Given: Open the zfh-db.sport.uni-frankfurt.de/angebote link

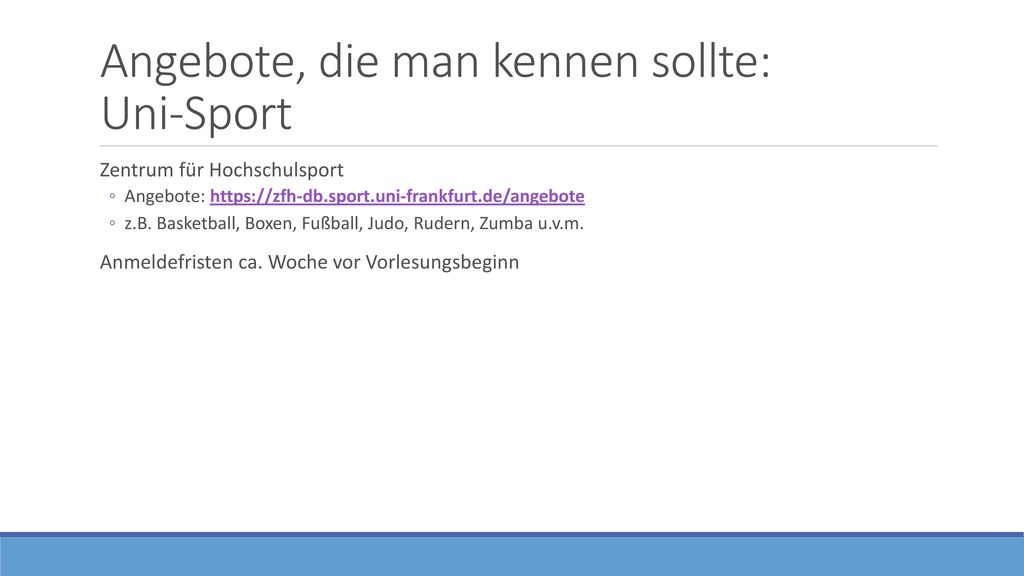Looking at the screenshot, I should pyautogui.click(x=397, y=197).
